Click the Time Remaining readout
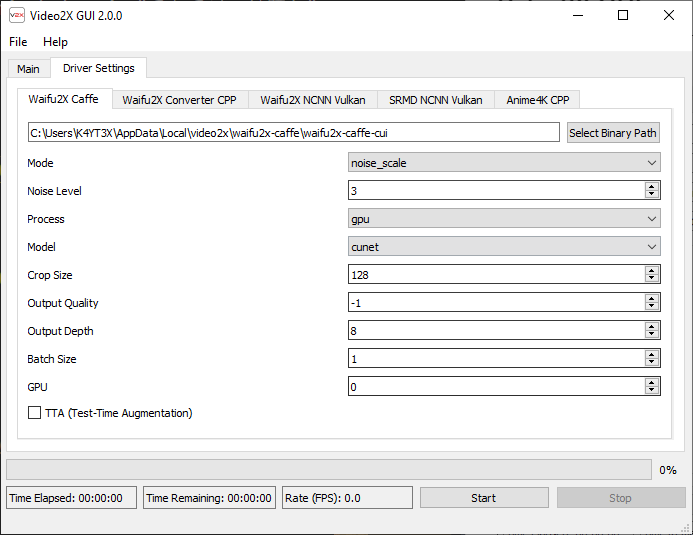This screenshot has width=693, height=535. pyautogui.click(x=209, y=498)
